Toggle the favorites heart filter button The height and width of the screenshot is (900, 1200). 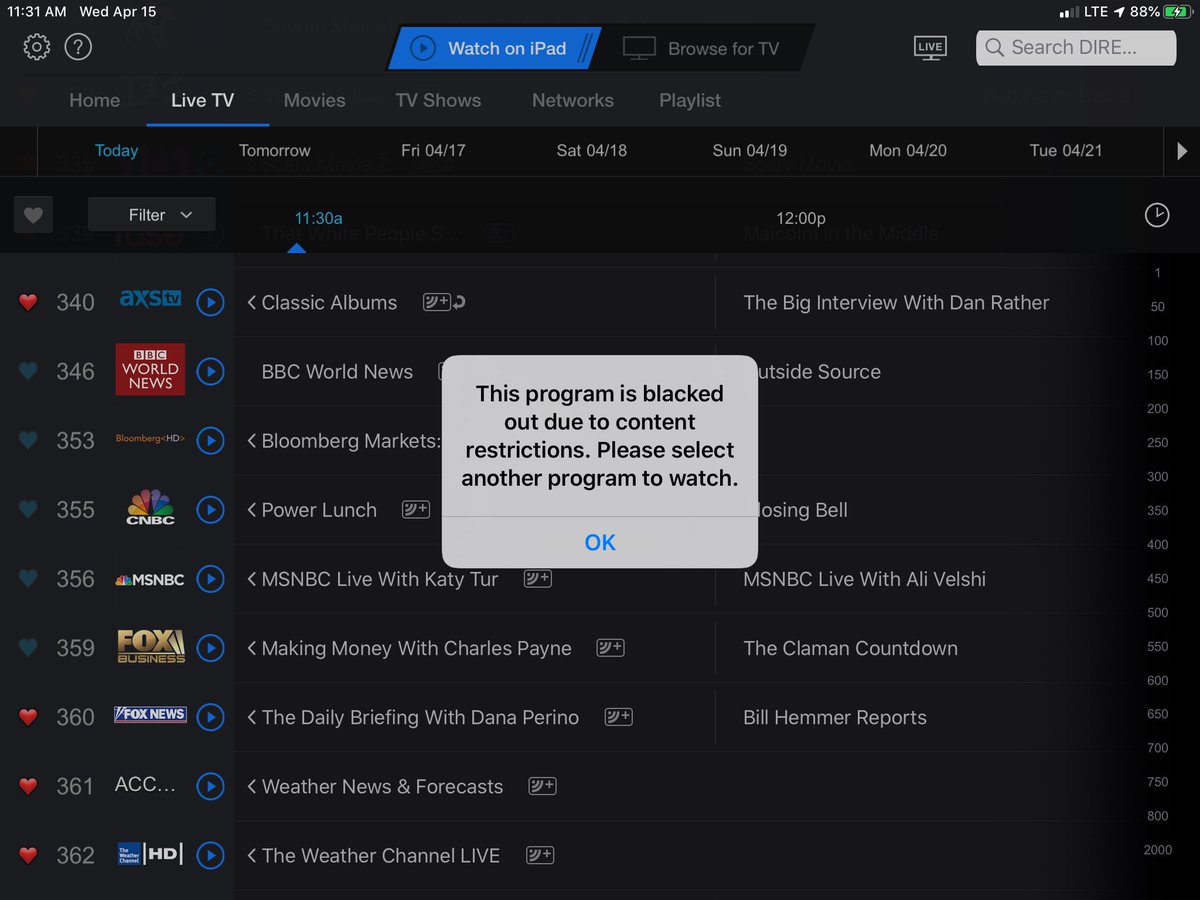coord(33,215)
